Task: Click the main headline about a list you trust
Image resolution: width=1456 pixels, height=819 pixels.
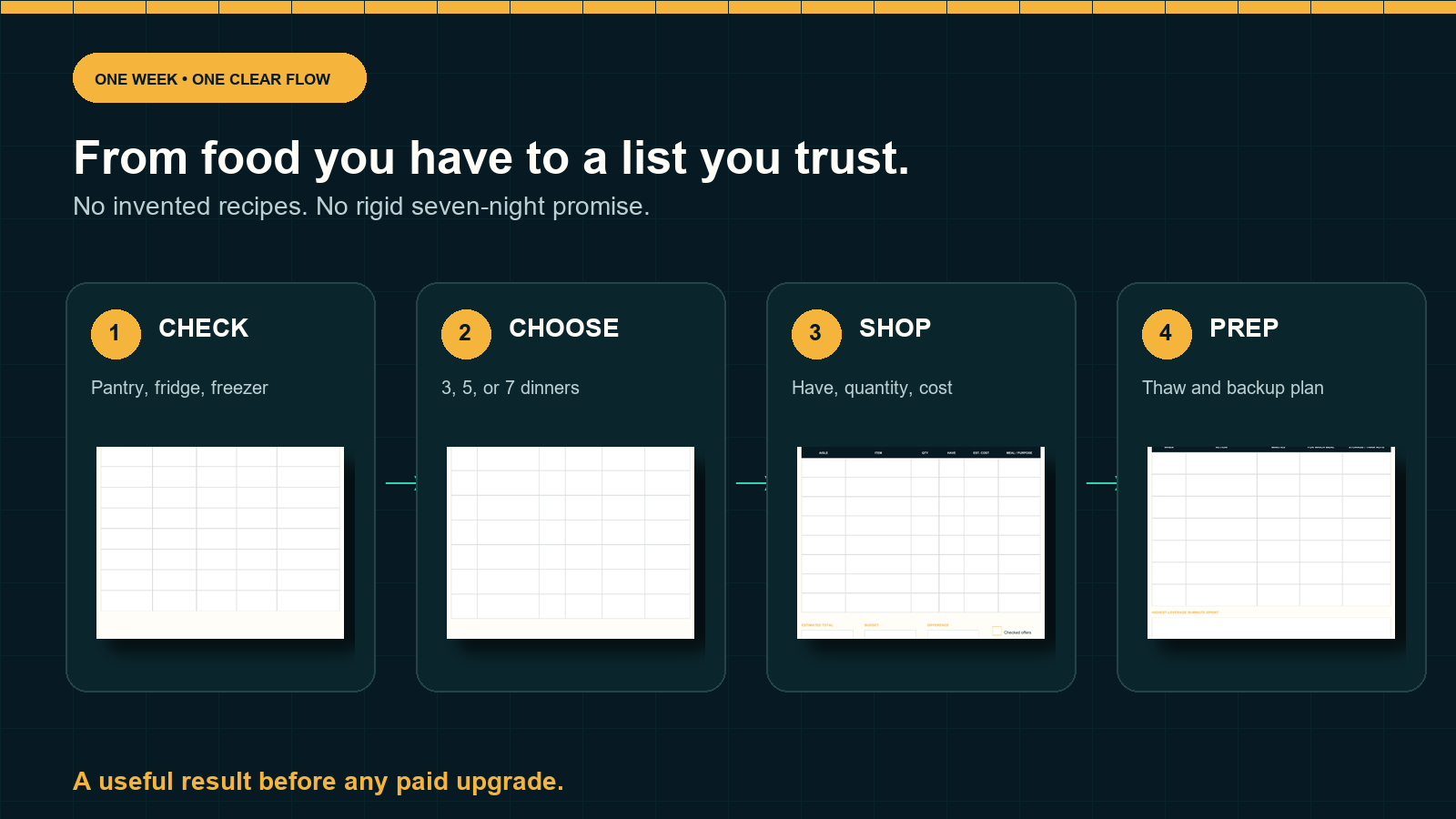Action: [491, 157]
